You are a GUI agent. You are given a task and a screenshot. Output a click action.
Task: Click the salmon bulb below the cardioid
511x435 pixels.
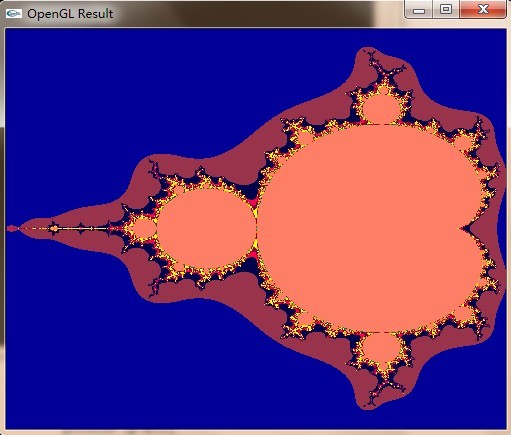[381, 349]
